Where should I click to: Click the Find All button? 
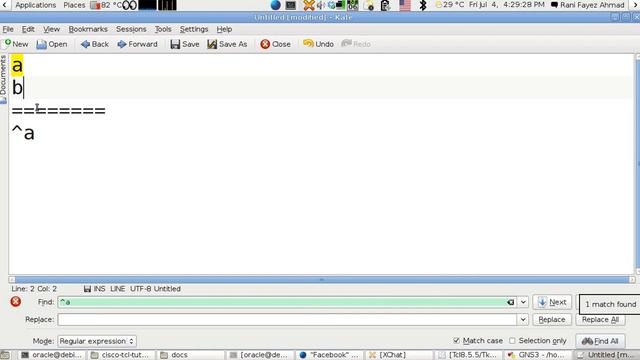click(600, 341)
